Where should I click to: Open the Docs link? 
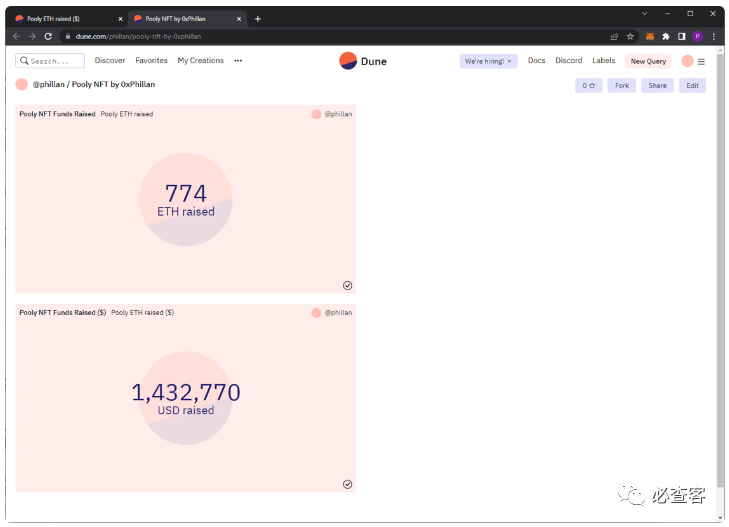pos(537,60)
